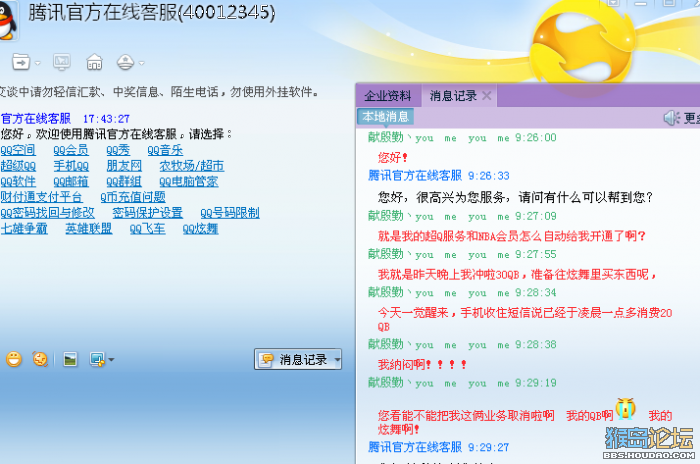Viewport: 700px width, 464px height.
Task: Click the 手机QQ link
Action: tap(71, 166)
